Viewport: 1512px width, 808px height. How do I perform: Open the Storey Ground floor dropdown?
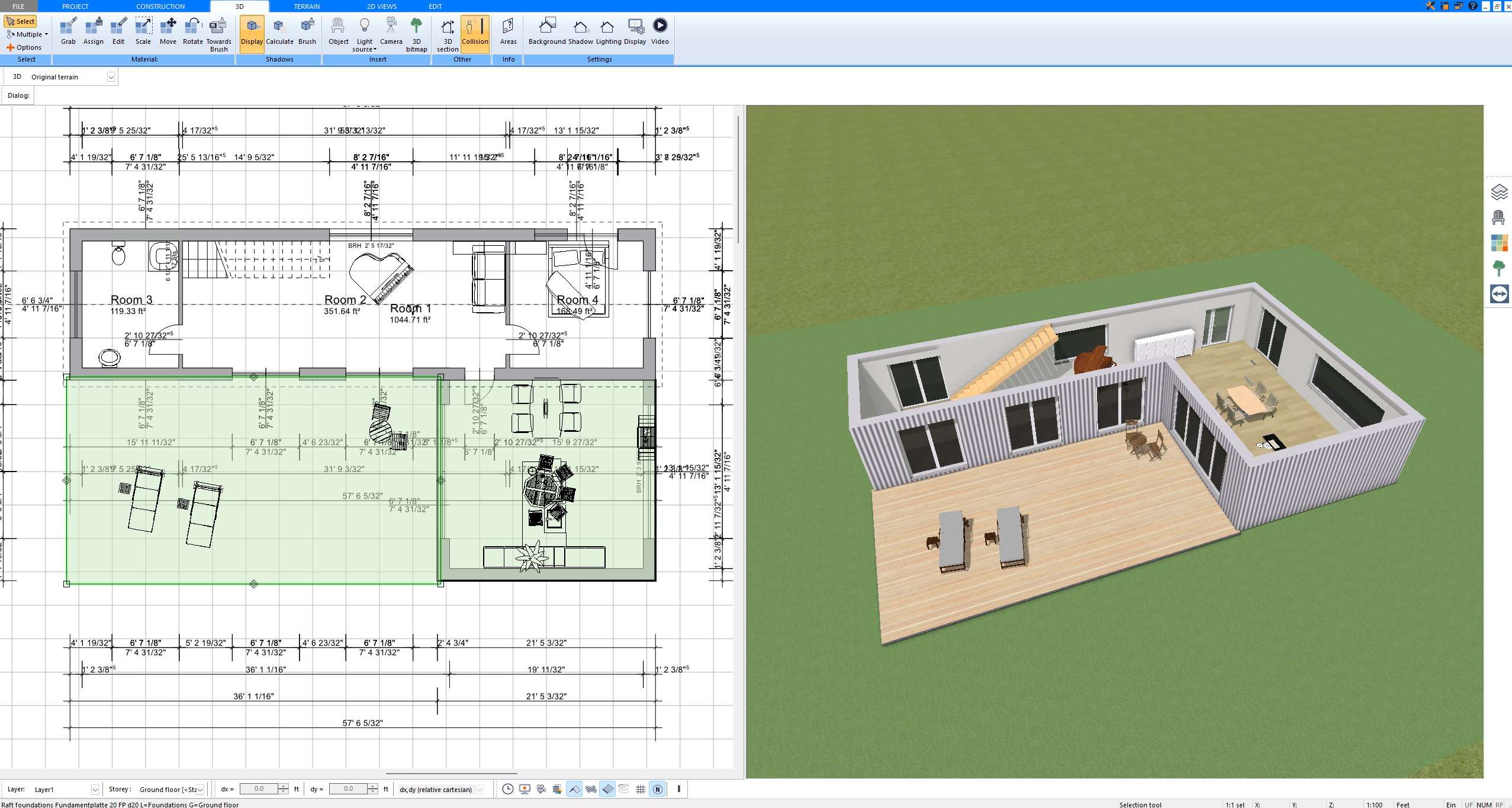coord(200,789)
